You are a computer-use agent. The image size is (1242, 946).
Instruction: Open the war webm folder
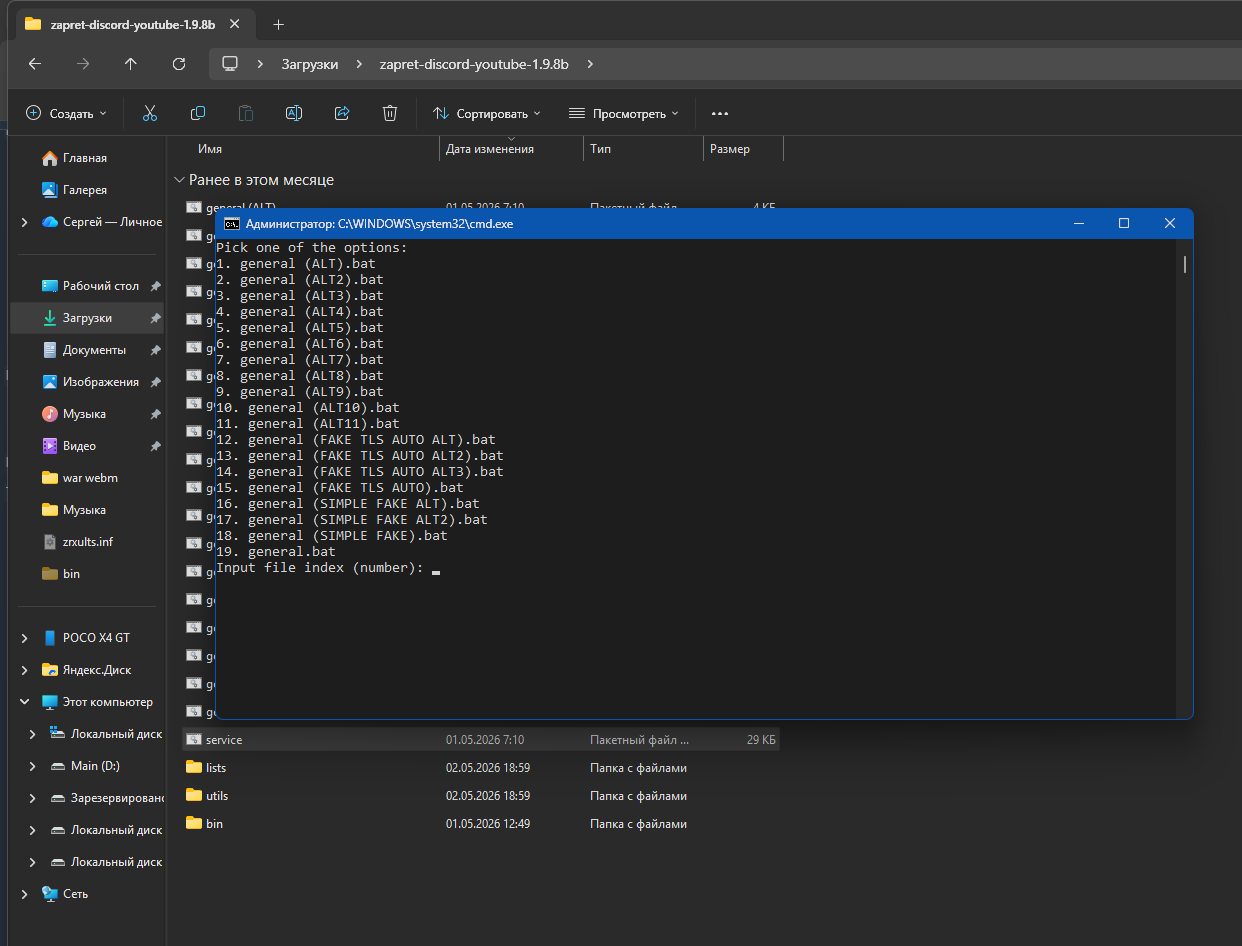(90, 478)
